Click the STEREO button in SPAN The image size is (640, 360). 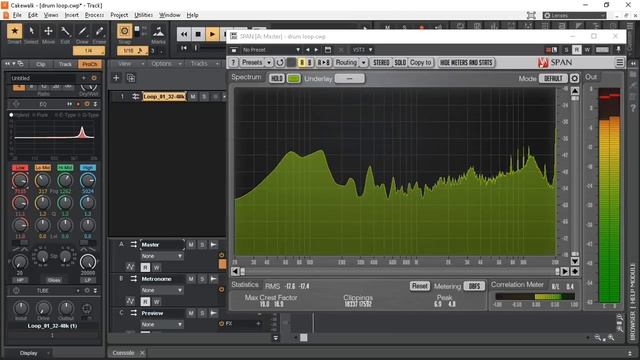(x=381, y=62)
